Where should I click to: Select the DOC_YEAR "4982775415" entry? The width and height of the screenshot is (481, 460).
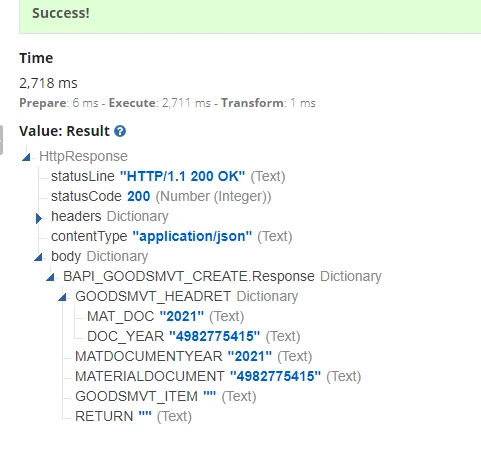coord(194,336)
